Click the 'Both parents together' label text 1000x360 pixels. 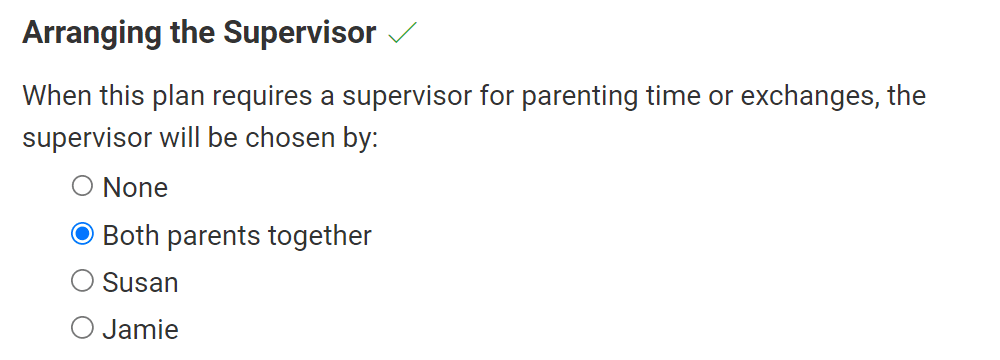coord(237,236)
